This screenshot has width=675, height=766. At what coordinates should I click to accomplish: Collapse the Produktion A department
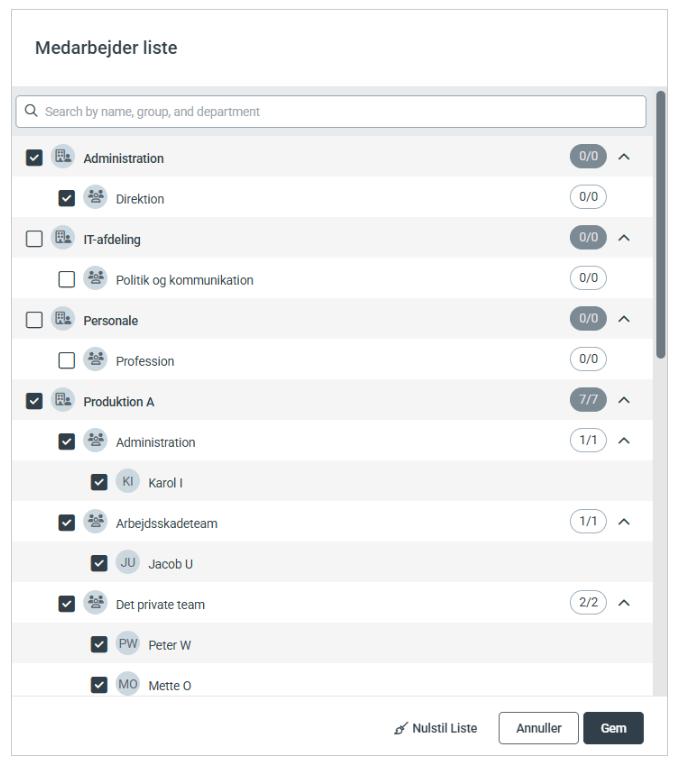coord(624,400)
